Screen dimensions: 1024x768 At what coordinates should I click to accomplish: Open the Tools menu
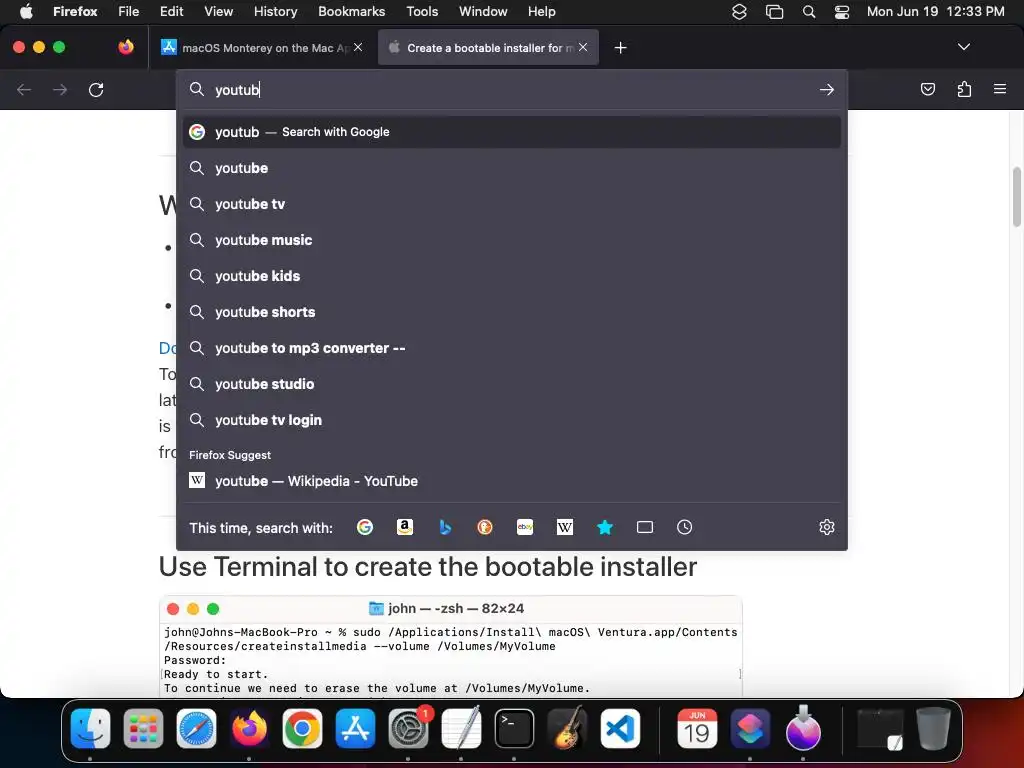pos(422,12)
